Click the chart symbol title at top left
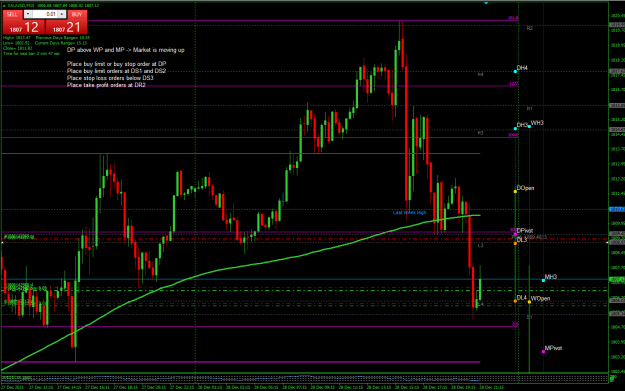Screen dimensions: 625x391 point(52,6)
